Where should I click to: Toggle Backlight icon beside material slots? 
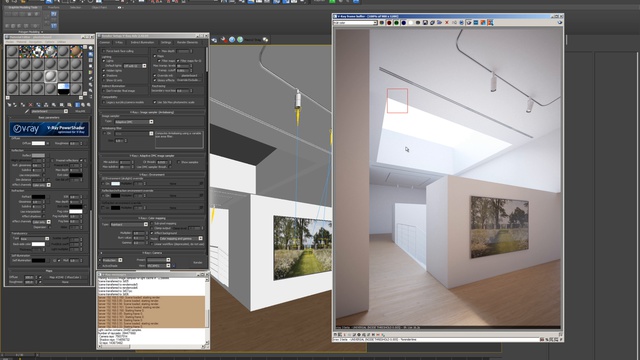(90, 54)
